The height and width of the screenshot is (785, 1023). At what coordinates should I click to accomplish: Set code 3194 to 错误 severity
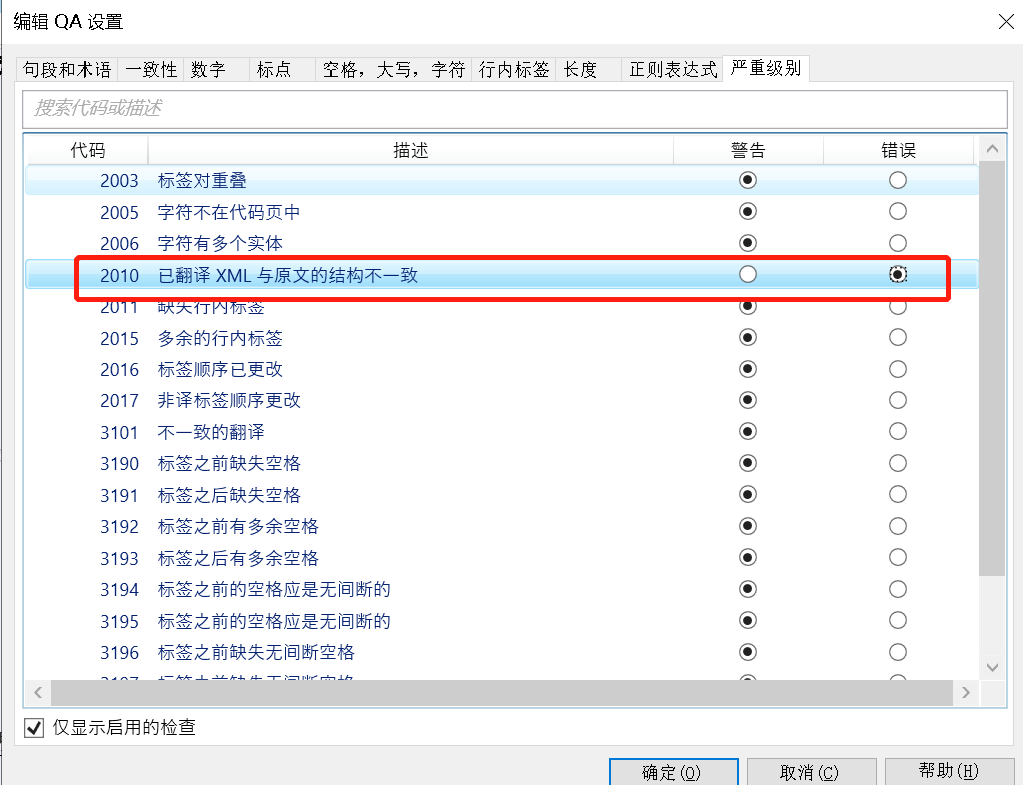coord(898,589)
